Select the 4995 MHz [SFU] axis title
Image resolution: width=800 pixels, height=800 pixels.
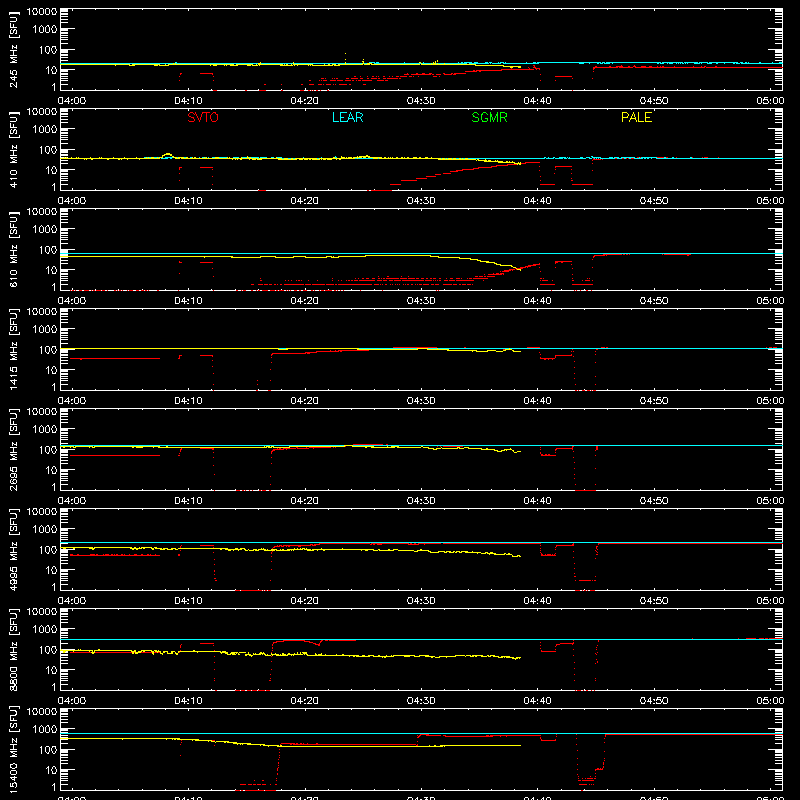coord(13,549)
